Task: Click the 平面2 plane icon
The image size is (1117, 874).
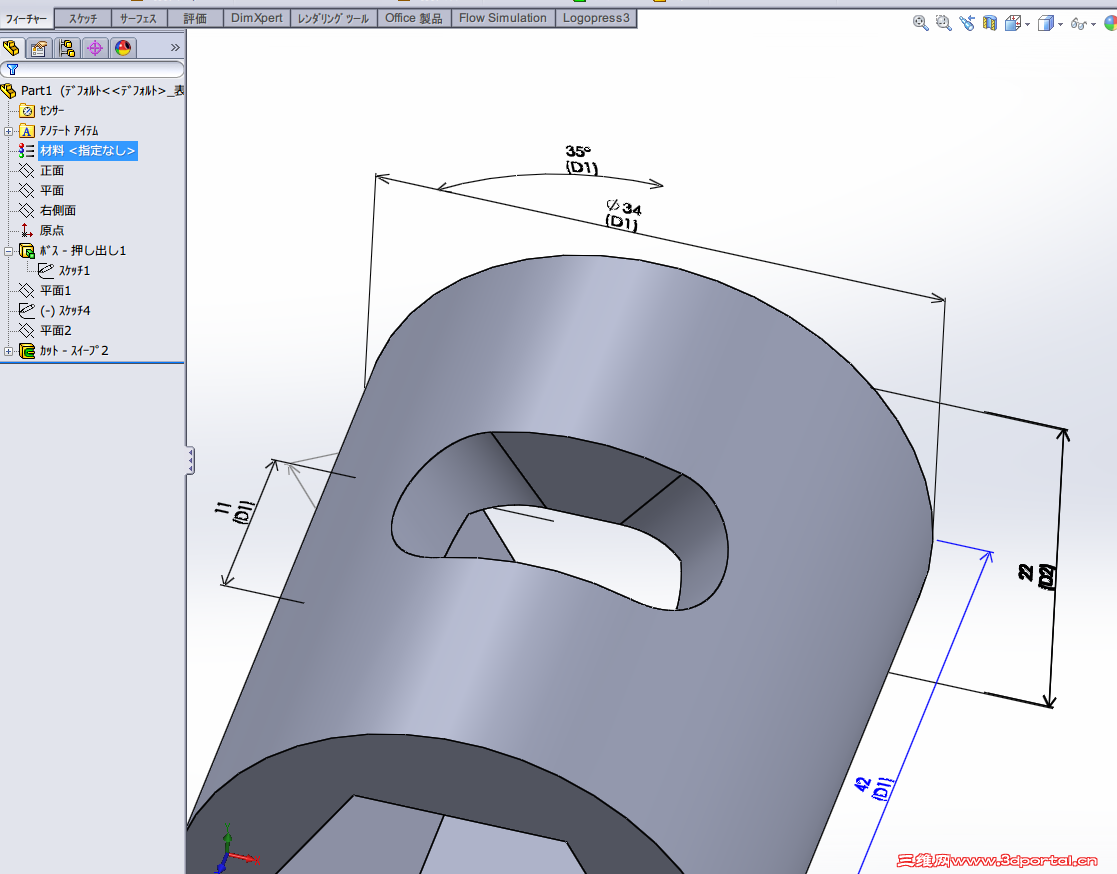Action: (26, 331)
